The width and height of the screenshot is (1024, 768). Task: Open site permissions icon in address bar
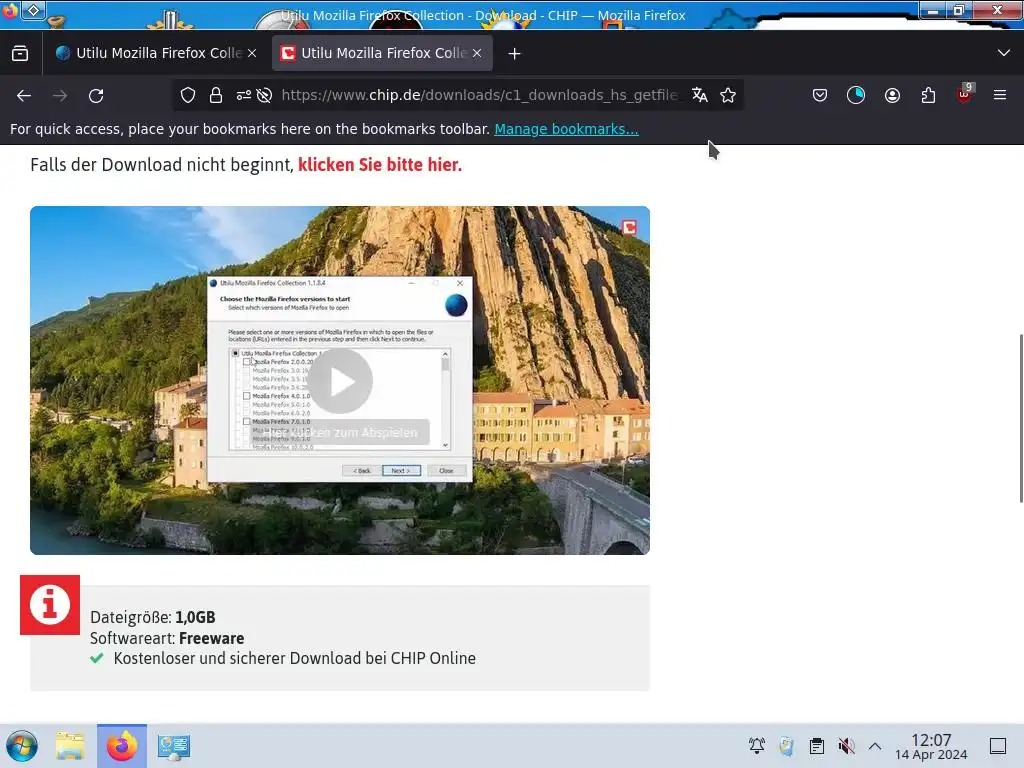pos(244,95)
